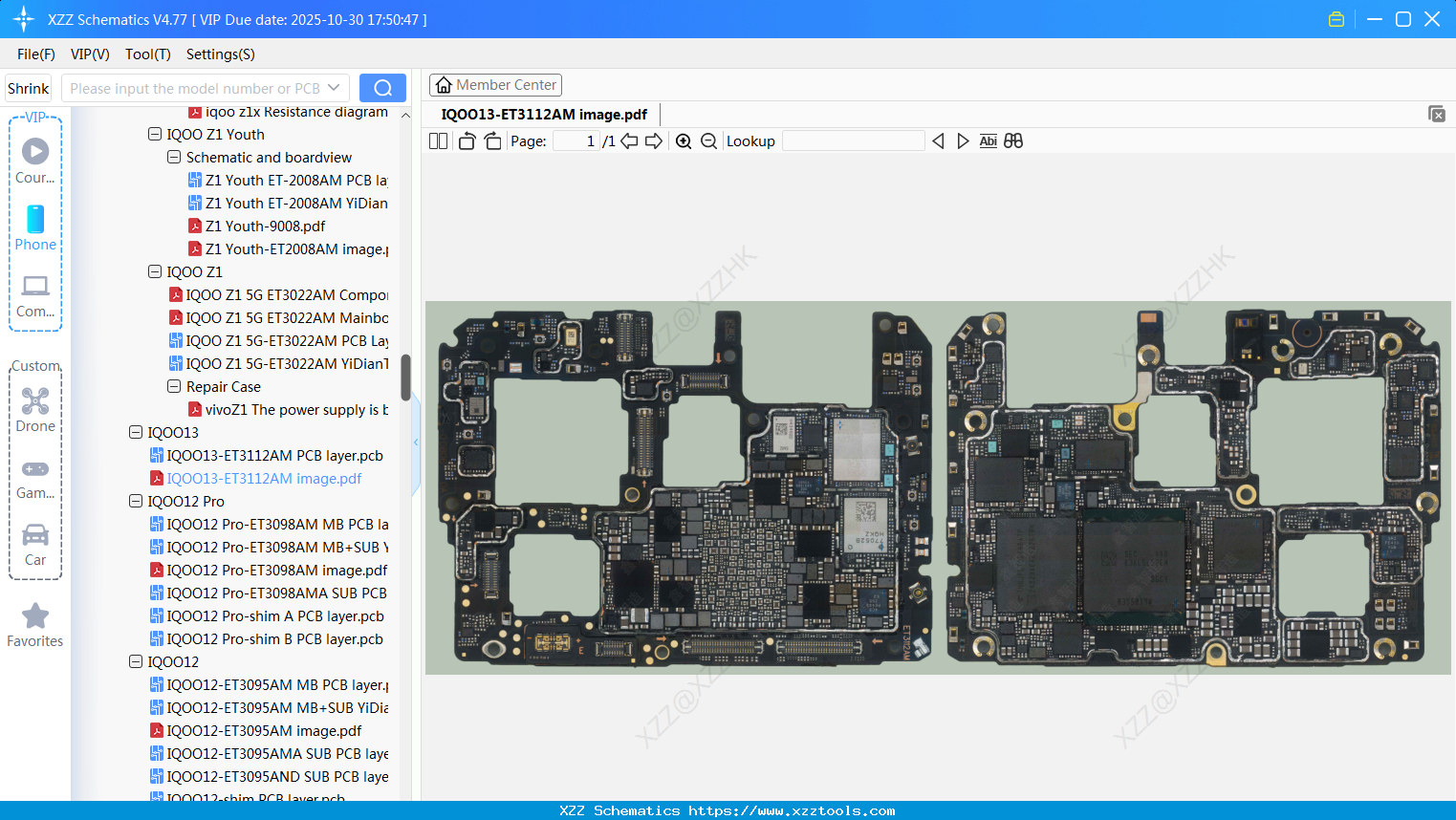Close the open document tabs icon
Screen dimensions: 1456x820
[x=1437, y=114]
